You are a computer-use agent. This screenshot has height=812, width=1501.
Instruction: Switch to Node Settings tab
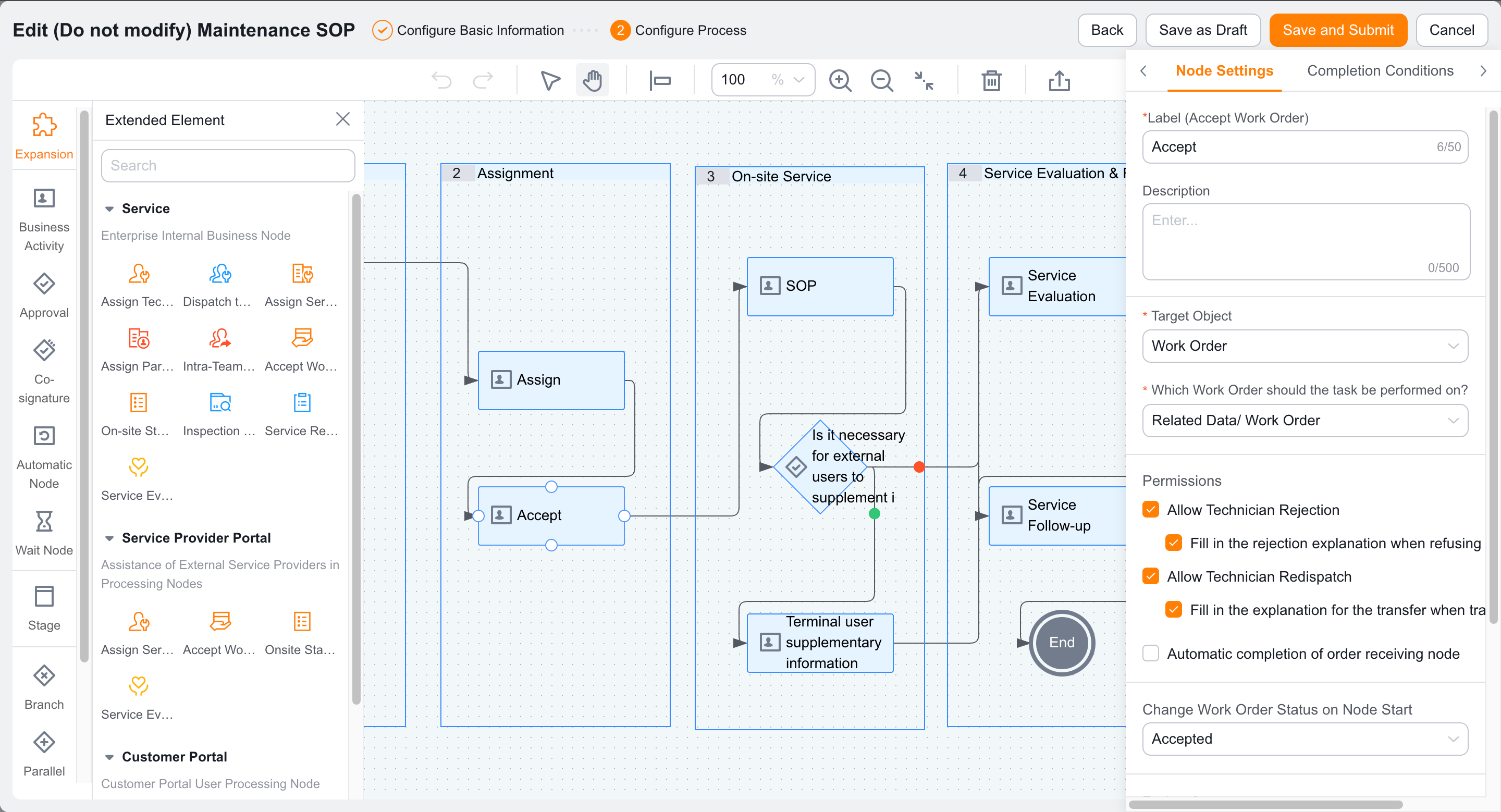tap(1224, 71)
